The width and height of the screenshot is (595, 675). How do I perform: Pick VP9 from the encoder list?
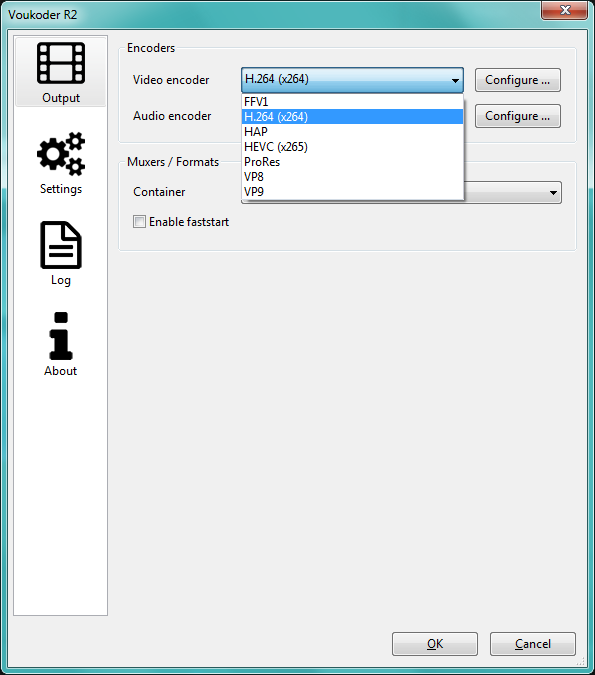pyautogui.click(x=352, y=192)
